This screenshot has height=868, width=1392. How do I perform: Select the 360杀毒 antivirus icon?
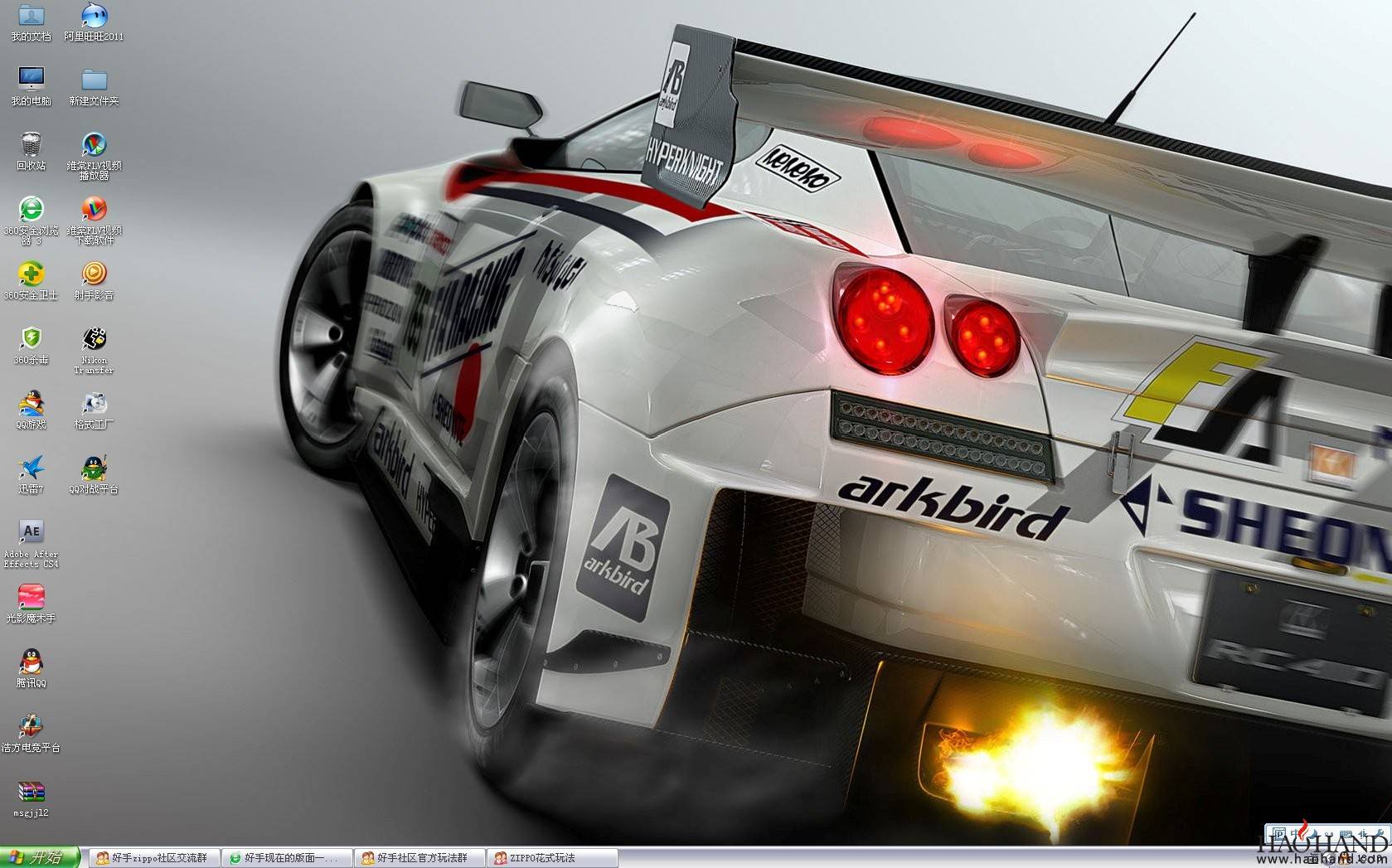pos(31,345)
